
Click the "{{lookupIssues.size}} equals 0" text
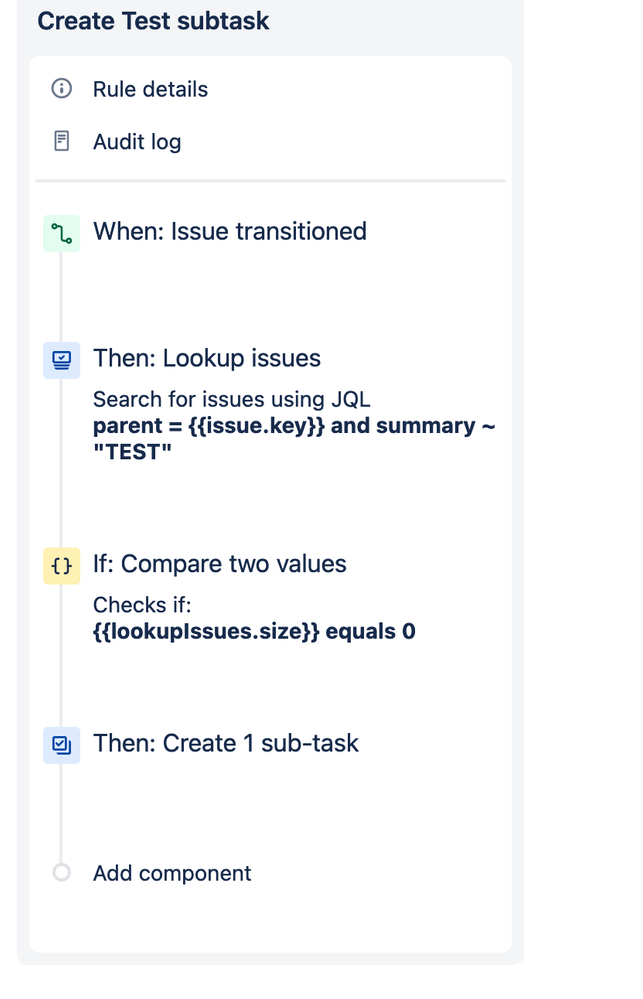click(x=254, y=631)
